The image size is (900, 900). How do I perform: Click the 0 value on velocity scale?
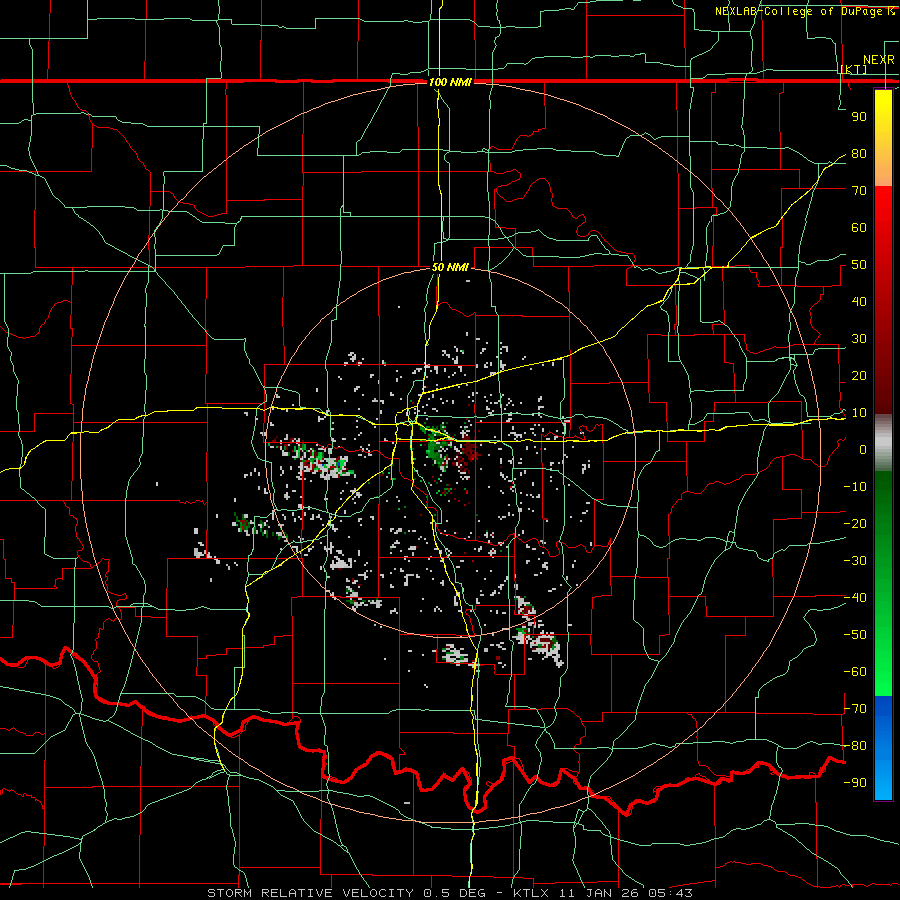(x=863, y=450)
